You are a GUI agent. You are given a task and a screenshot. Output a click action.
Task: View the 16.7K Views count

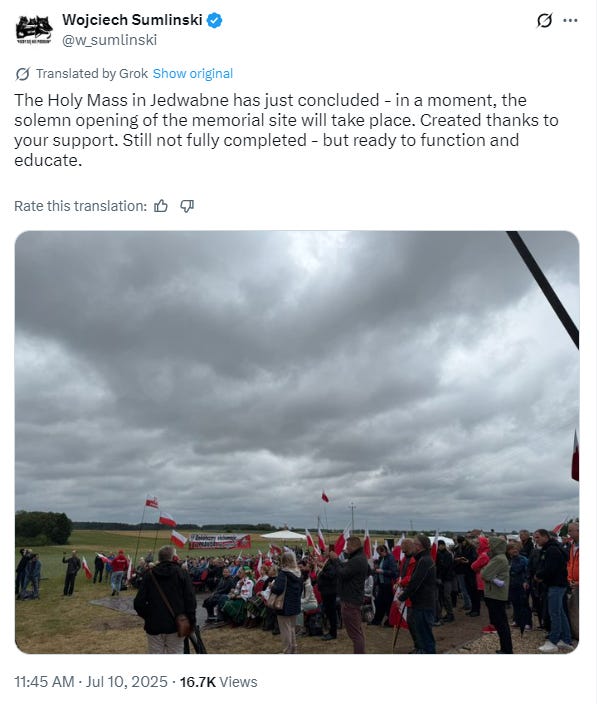[219, 682]
